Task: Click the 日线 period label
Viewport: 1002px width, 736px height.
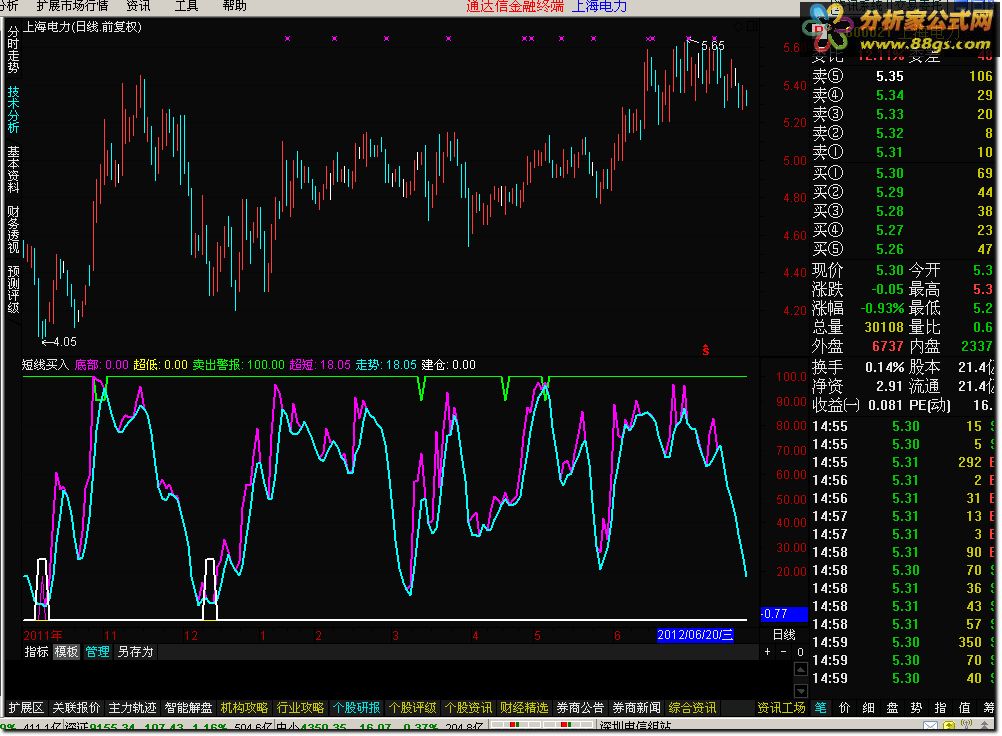Action: click(x=784, y=634)
